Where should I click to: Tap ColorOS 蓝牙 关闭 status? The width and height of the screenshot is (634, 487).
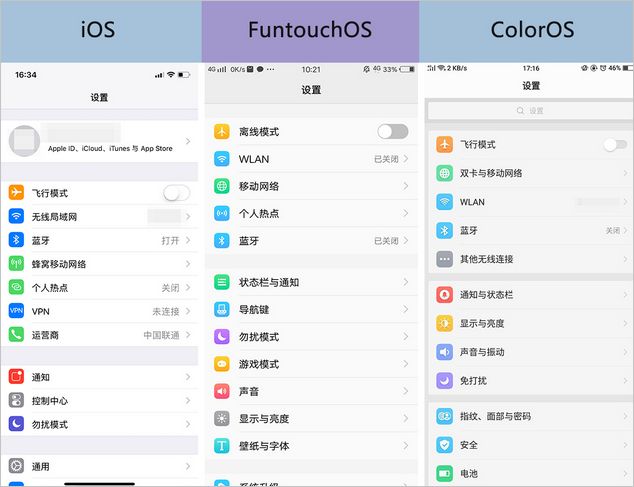[x=613, y=231]
